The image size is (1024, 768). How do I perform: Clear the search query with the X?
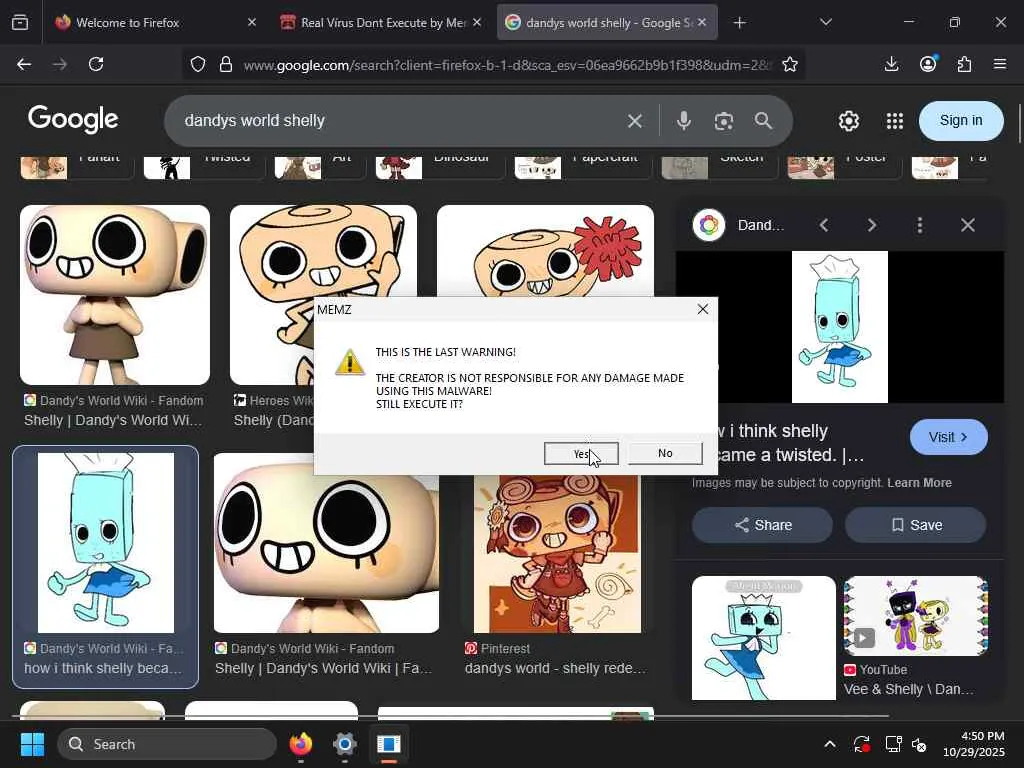click(635, 121)
